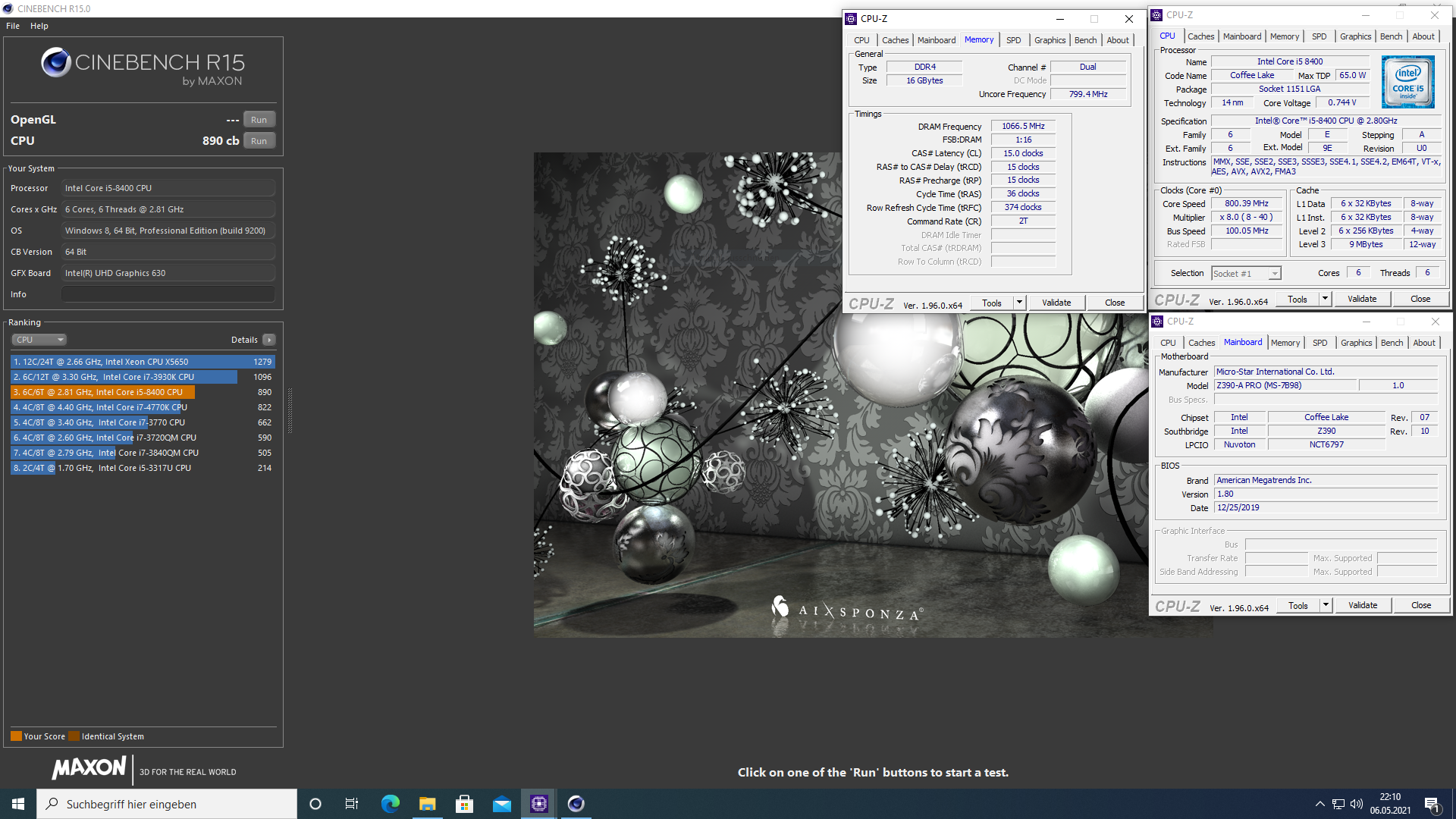
Task: Click the GFX Board field UHD Graphics 630
Action: (x=168, y=273)
